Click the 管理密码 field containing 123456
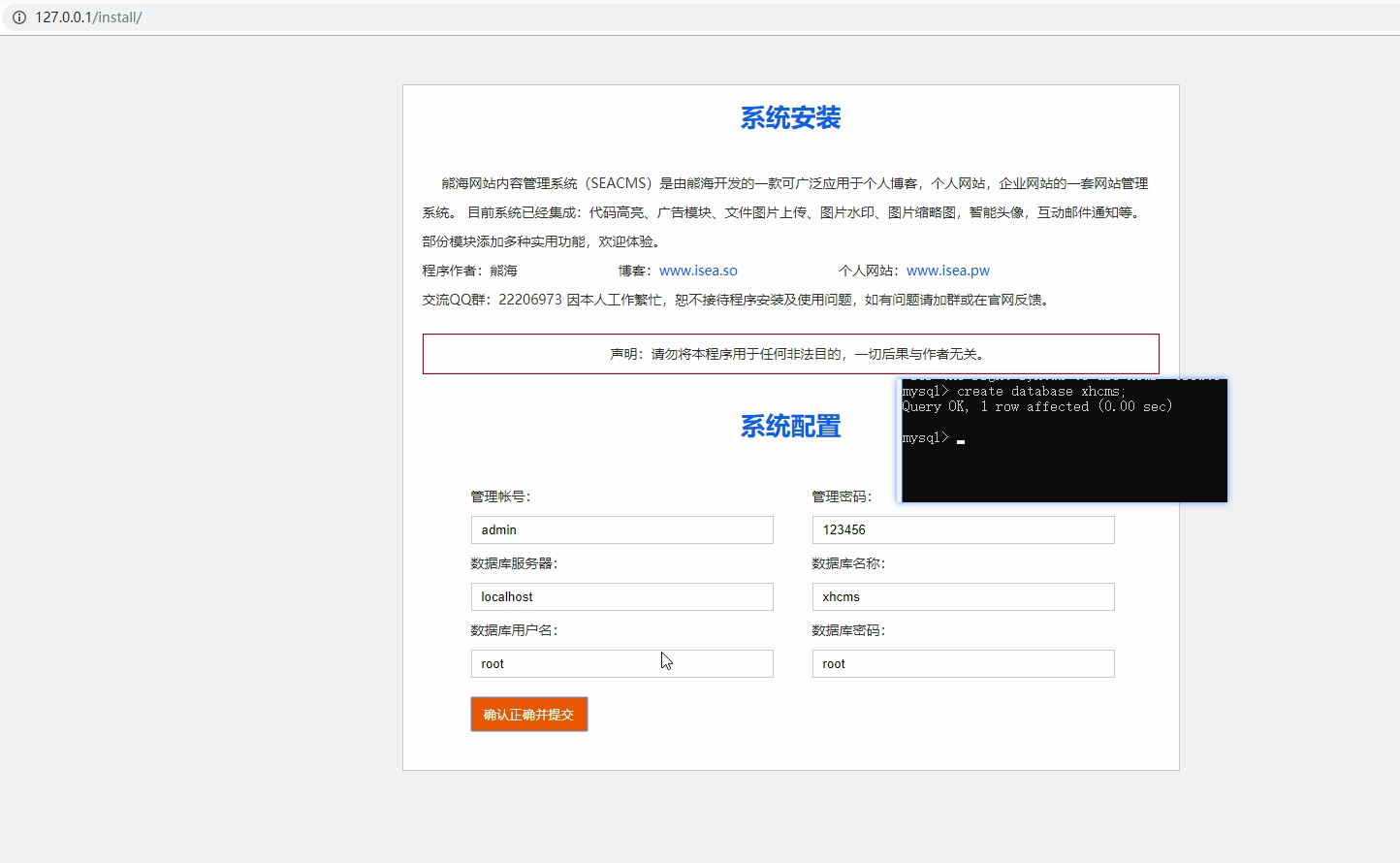1400x863 pixels. 964,529
